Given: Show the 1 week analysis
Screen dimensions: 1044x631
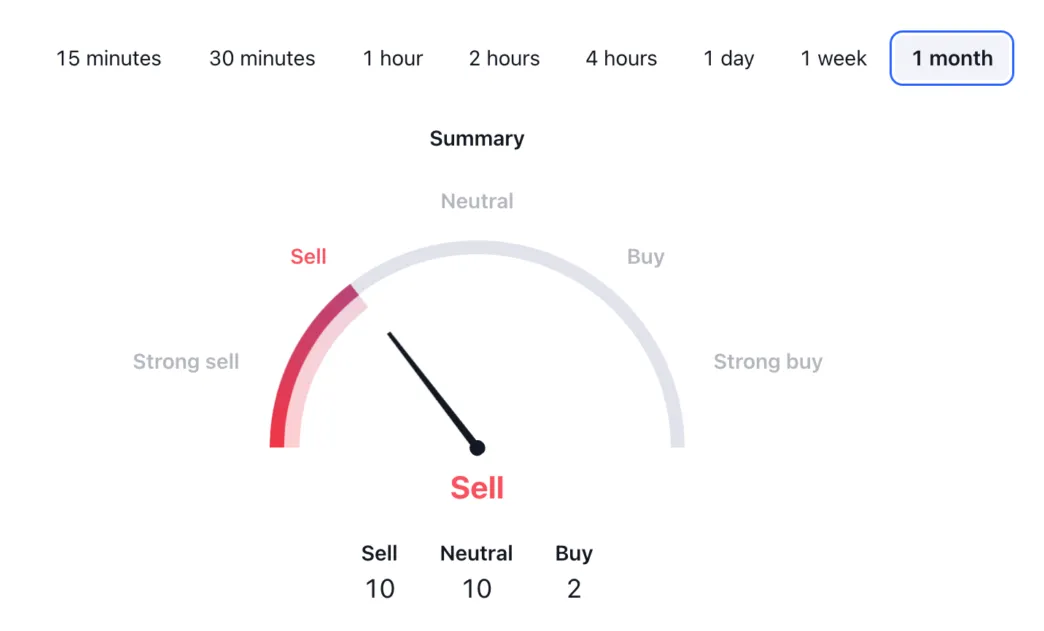Looking at the screenshot, I should 832,58.
